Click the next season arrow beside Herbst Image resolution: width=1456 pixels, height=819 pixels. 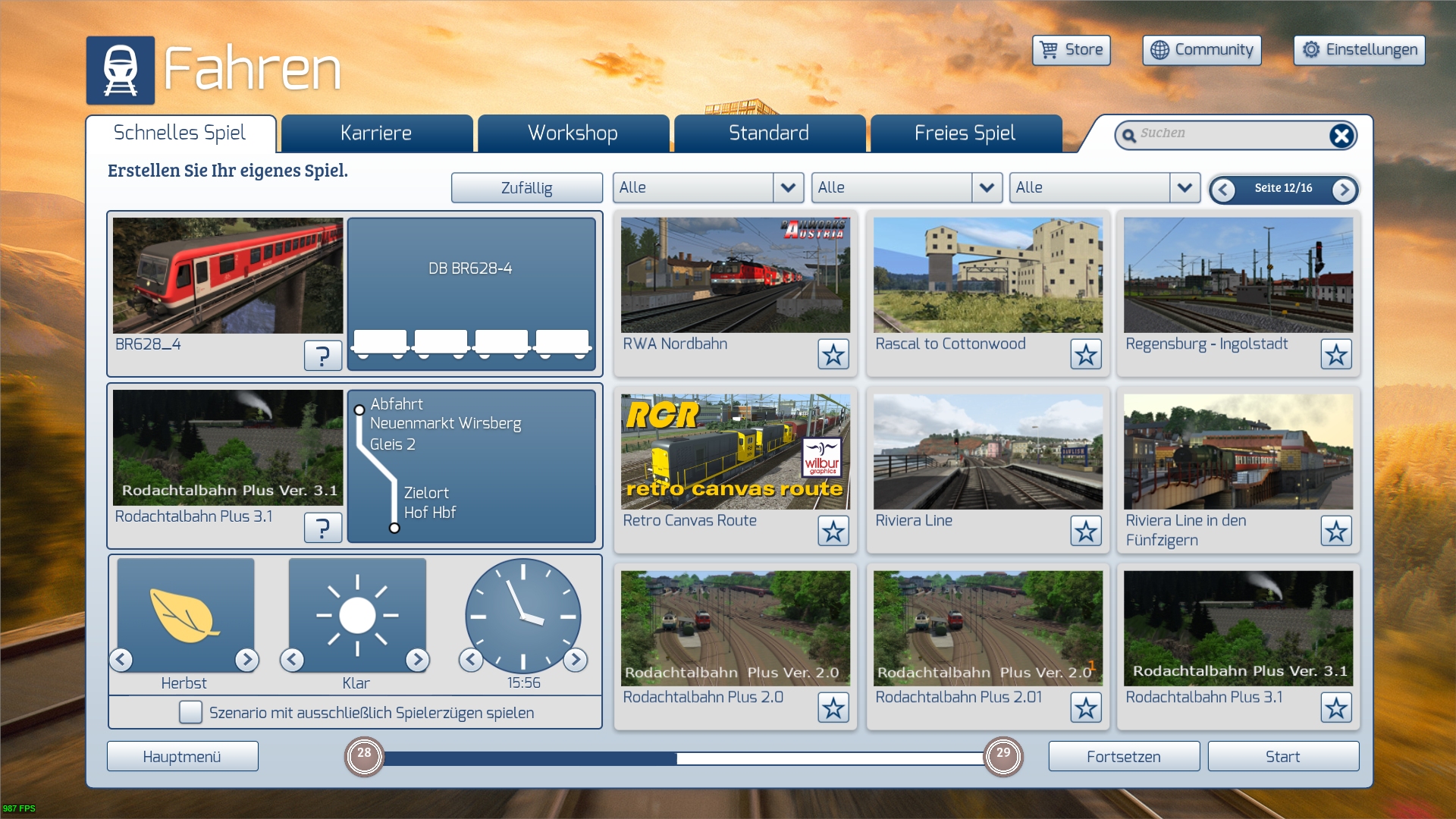(x=246, y=660)
